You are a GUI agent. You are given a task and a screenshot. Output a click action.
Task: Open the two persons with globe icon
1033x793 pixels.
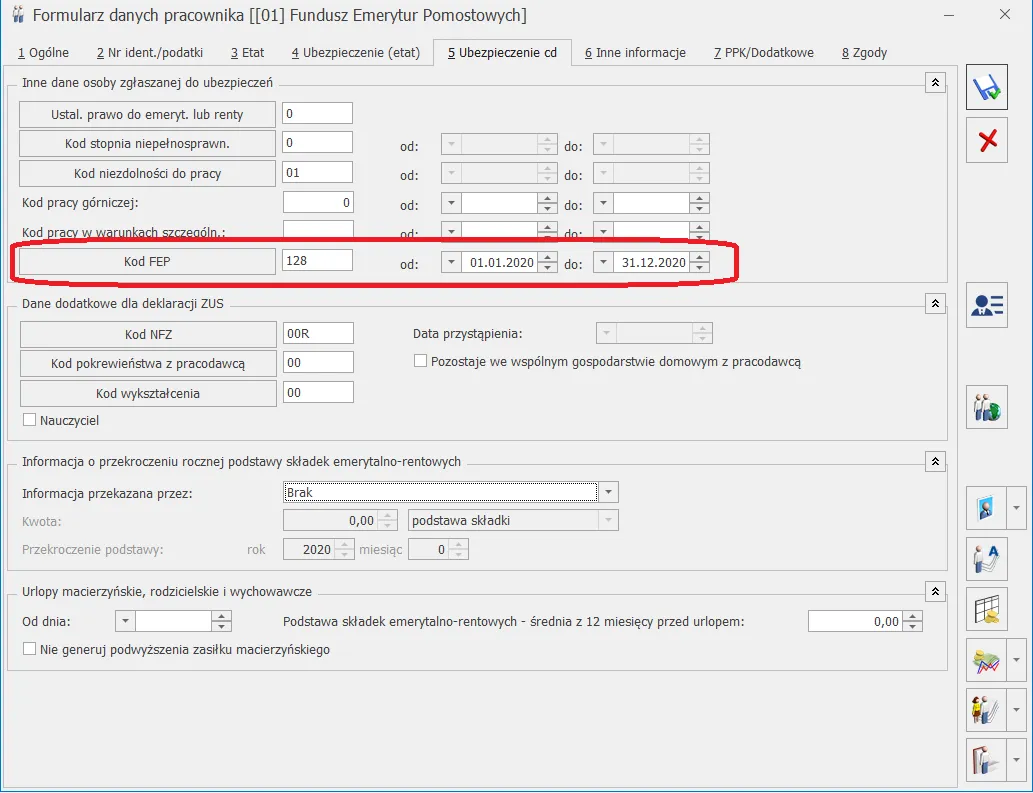pyautogui.click(x=987, y=407)
